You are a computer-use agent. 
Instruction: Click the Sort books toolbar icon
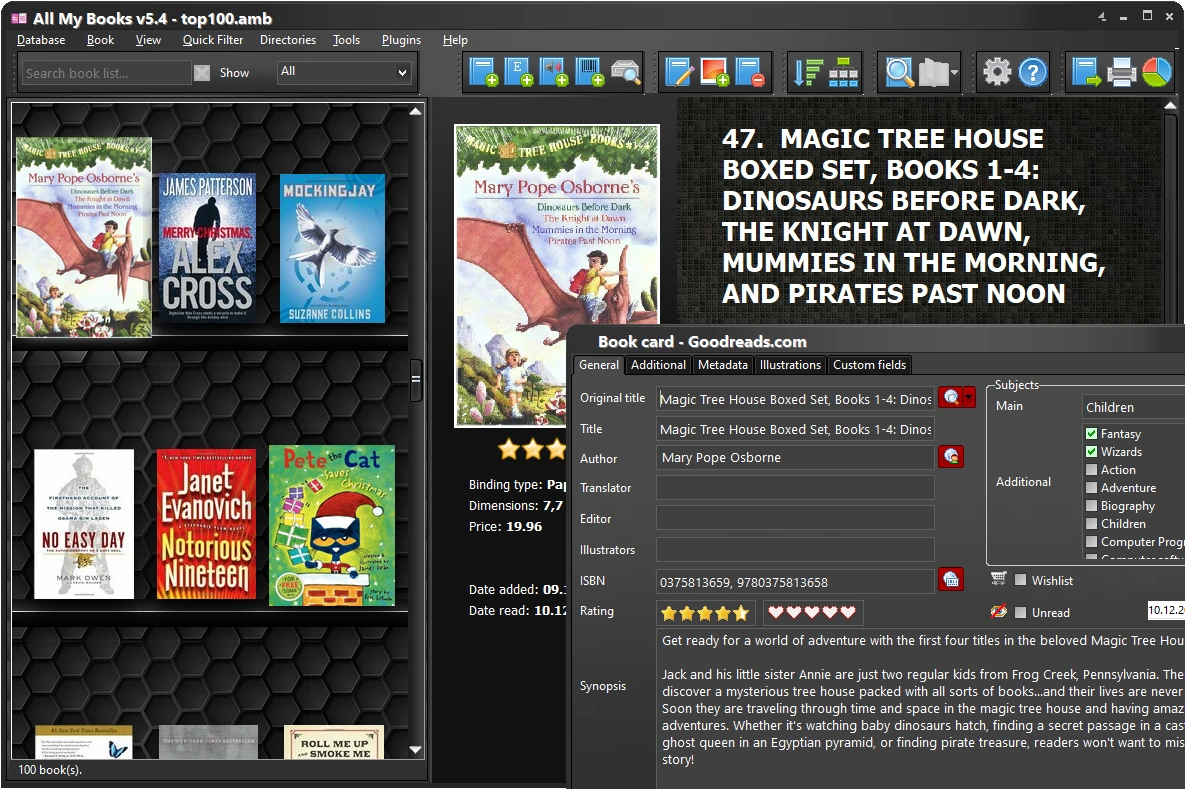pyautogui.click(x=808, y=73)
